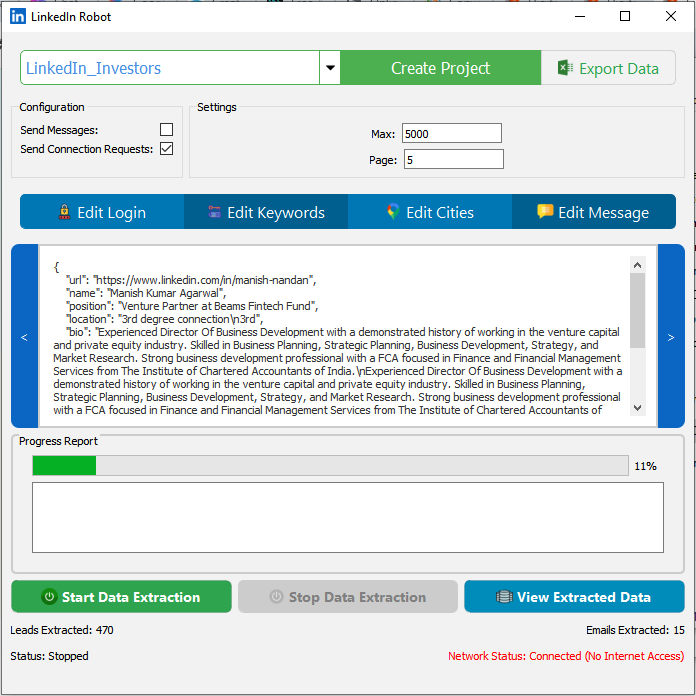The image size is (696, 696).
Task: Minimize the LinkedIn Robot window
Action: click(x=580, y=16)
